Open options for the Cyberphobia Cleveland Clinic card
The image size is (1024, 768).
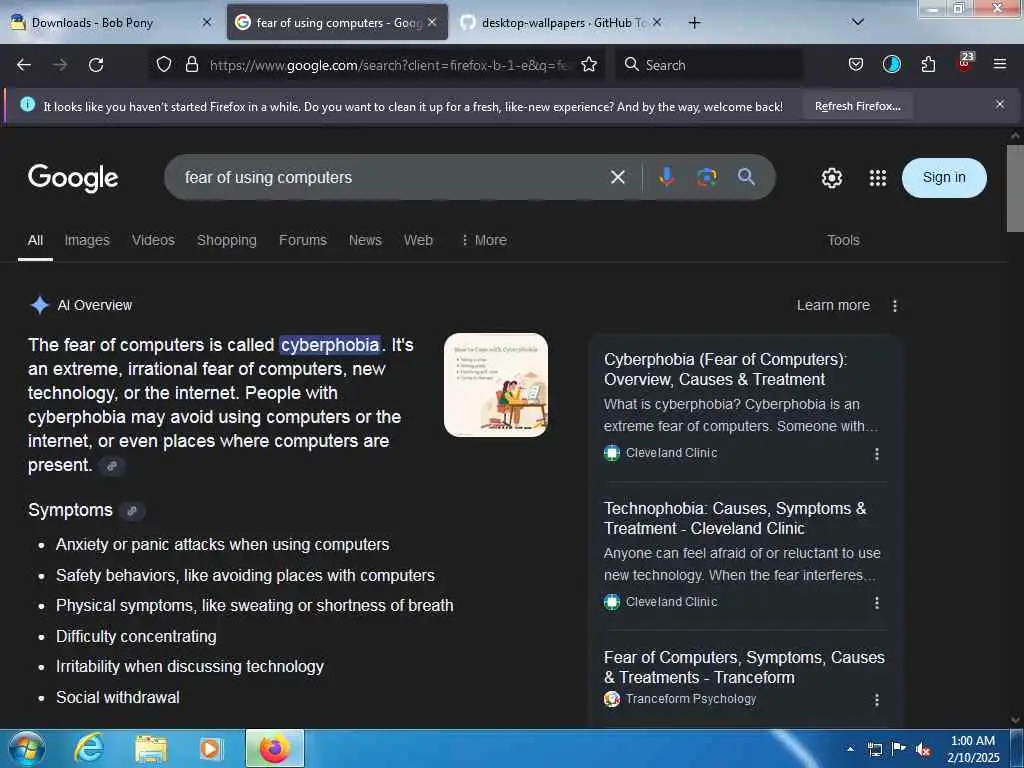pyautogui.click(x=876, y=454)
